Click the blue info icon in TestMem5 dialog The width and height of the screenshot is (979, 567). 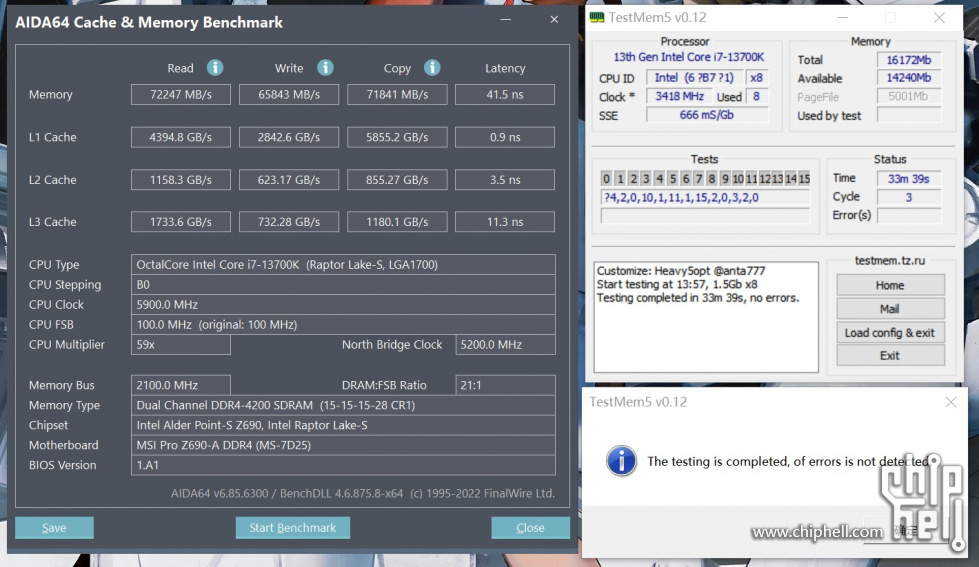point(621,461)
